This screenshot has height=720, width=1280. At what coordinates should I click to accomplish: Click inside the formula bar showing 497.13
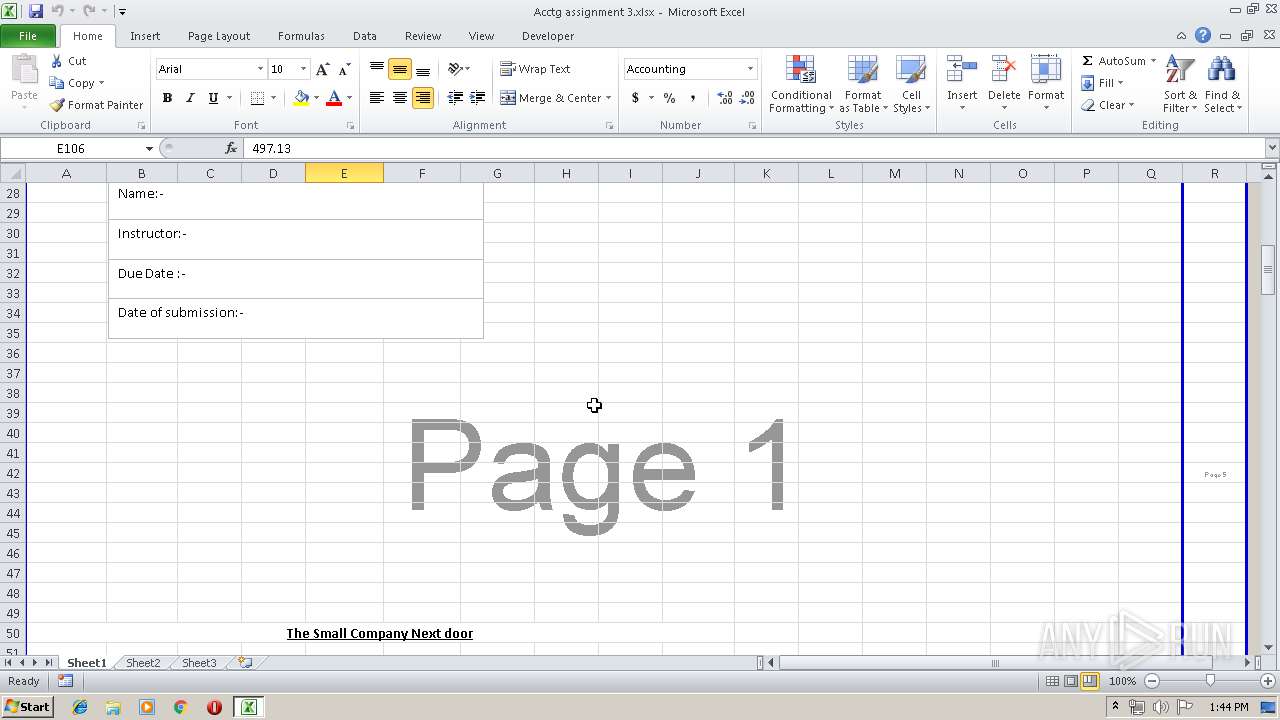753,148
